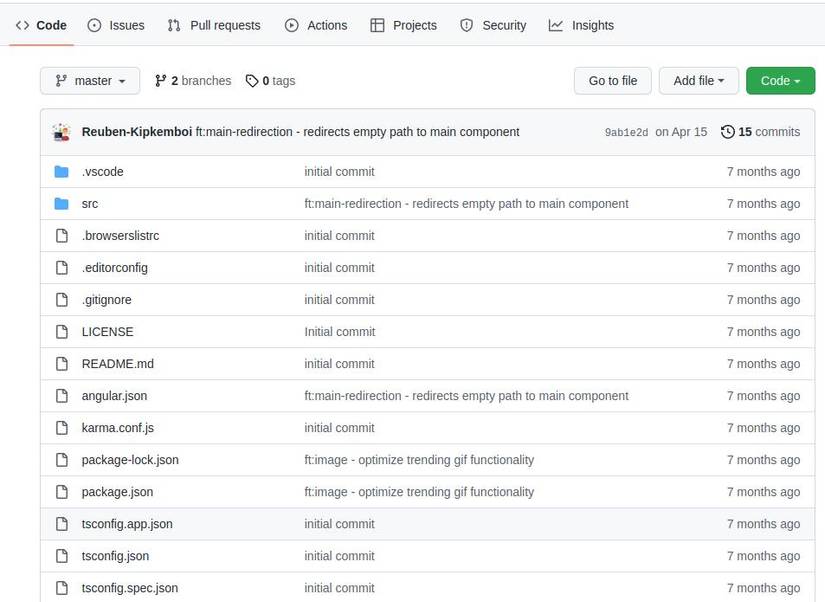The width and height of the screenshot is (825, 602).
Task: Select the Projects tab
Action: pyautogui.click(x=404, y=25)
